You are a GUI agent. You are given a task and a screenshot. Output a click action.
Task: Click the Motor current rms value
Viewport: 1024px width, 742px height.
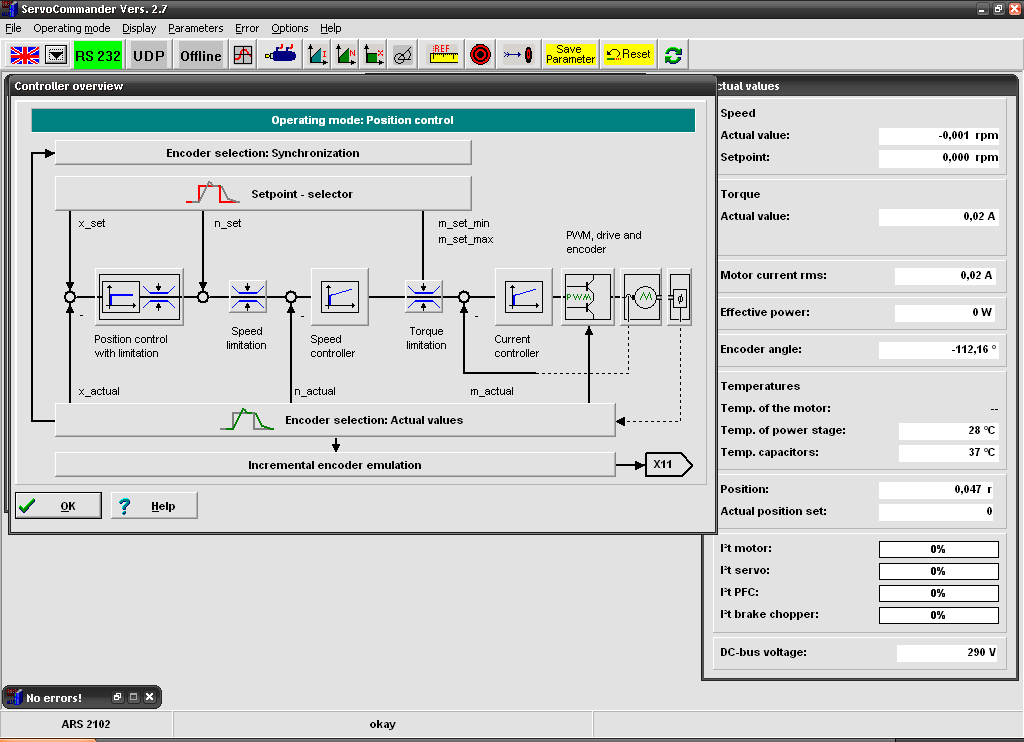(x=946, y=276)
